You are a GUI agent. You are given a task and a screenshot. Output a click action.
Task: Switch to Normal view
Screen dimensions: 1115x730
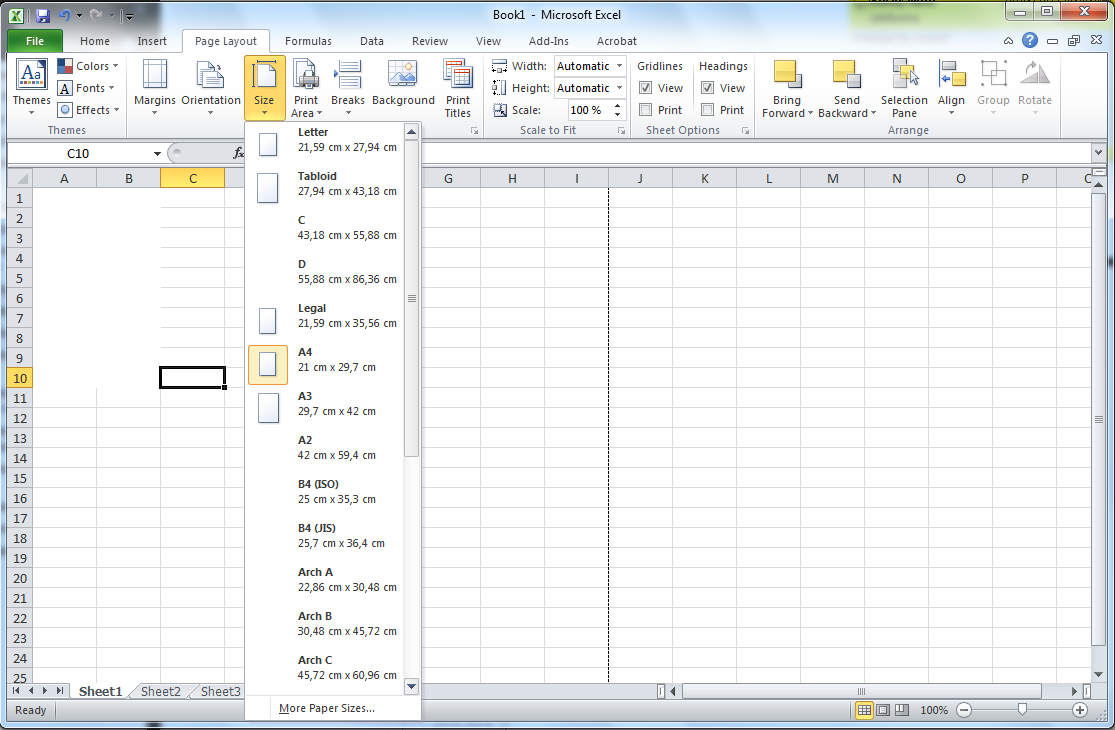point(864,710)
